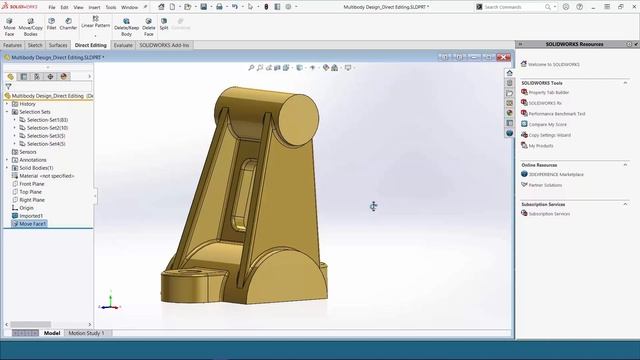Open the File menu
Viewport: 640px width, 360px height.
coord(52,7)
